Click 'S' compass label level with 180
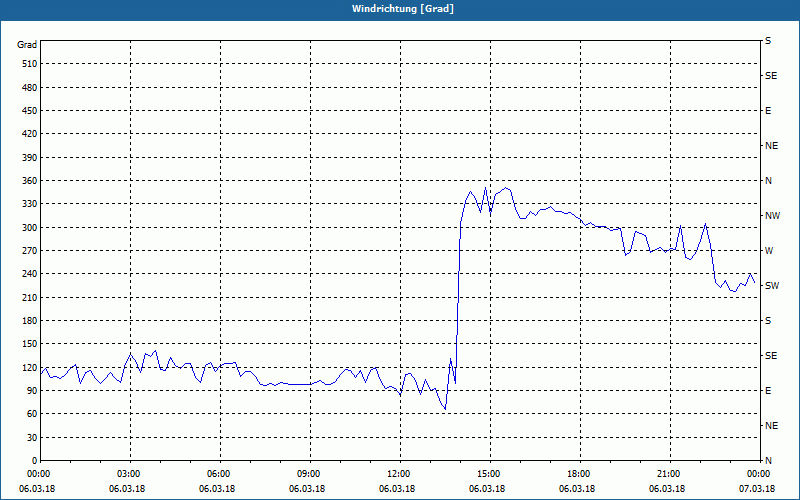The height and width of the screenshot is (500, 800). click(x=768, y=321)
